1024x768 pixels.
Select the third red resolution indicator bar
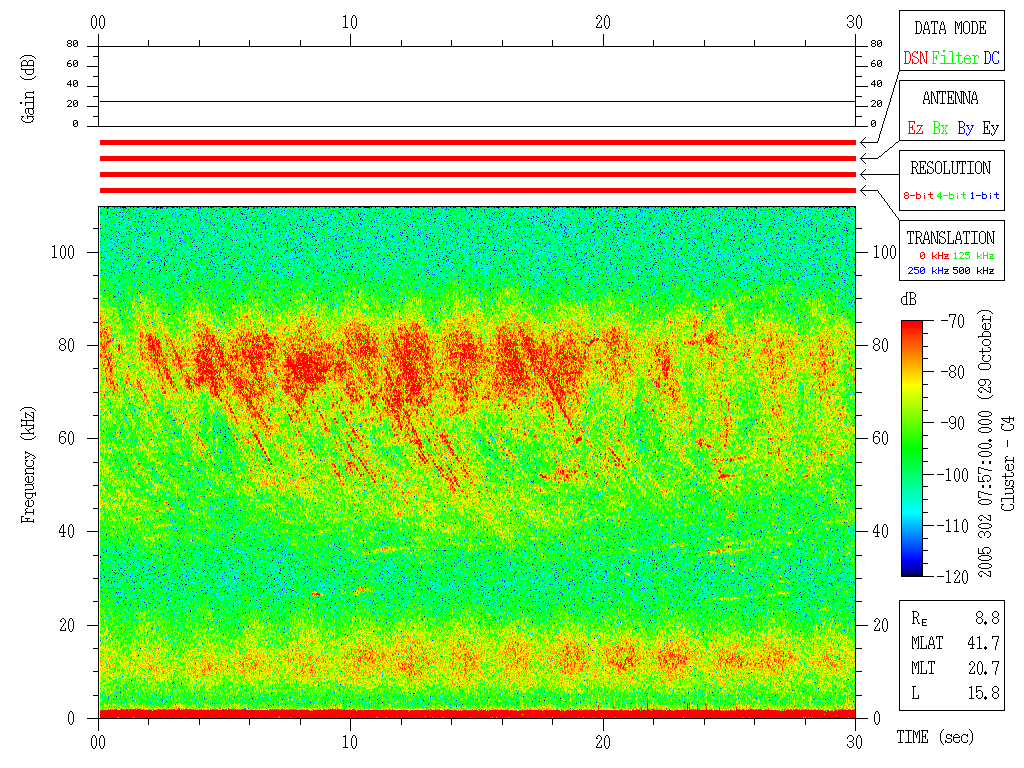click(477, 175)
